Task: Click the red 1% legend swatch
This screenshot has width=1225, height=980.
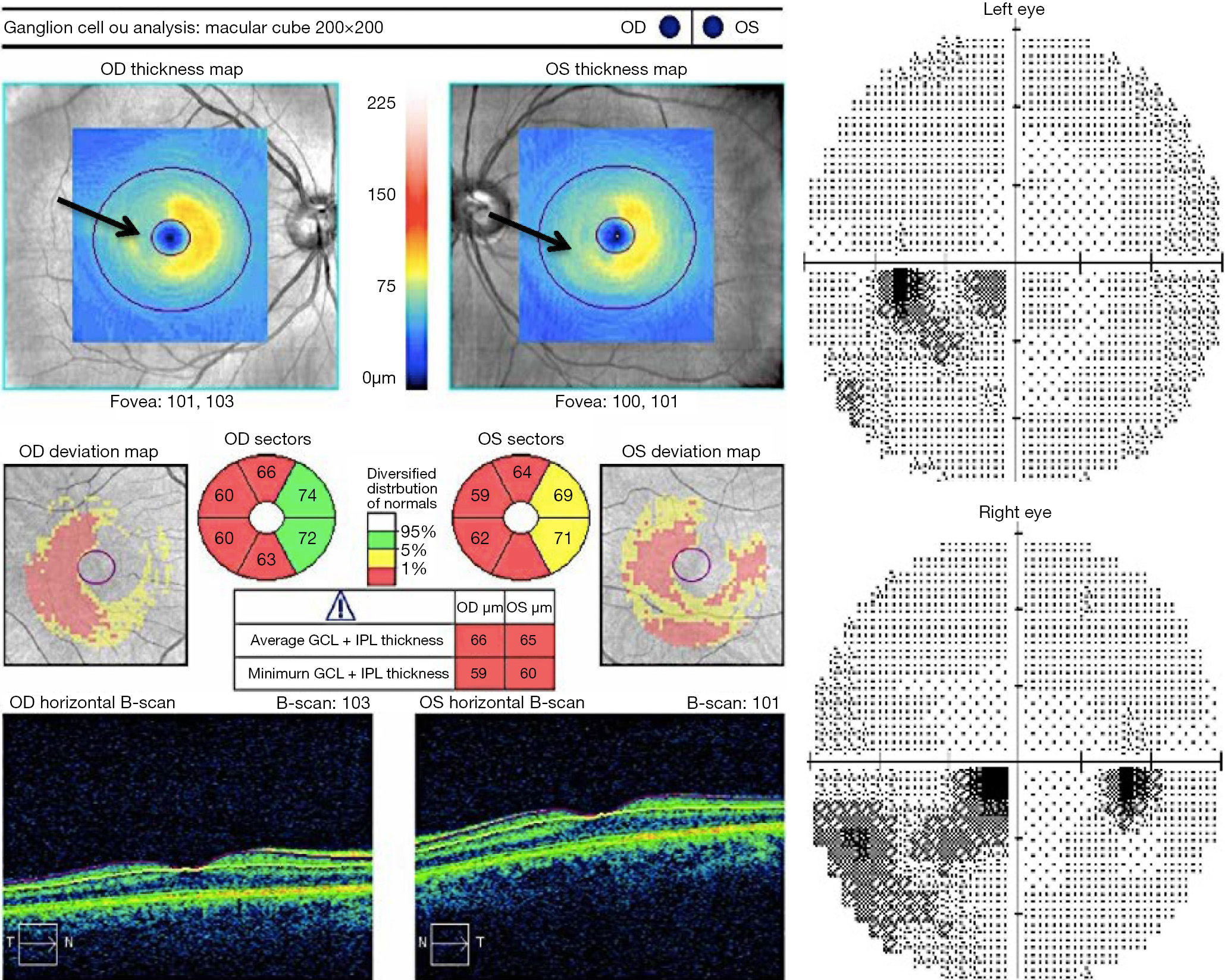Action: [381, 575]
